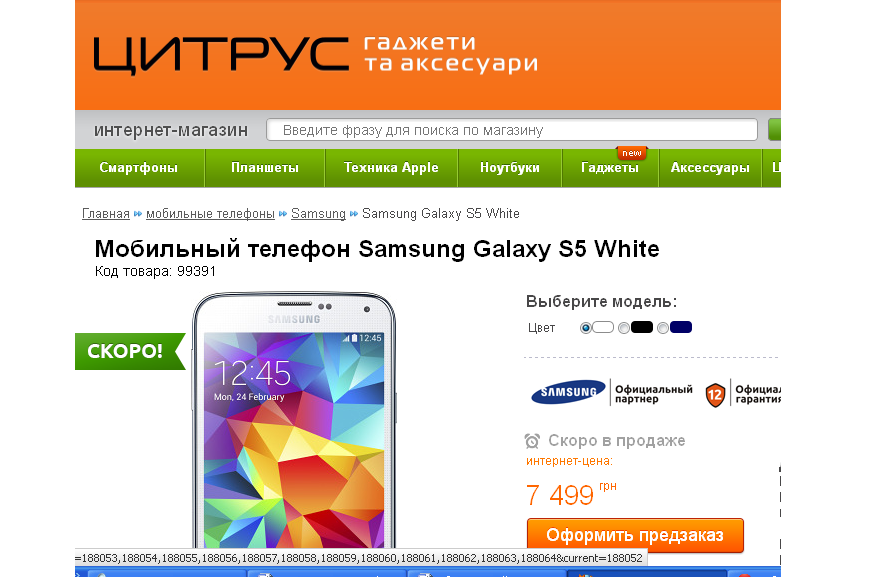Click the Оформить предзаказ button
Screen dimensions: 874x577
pos(635,535)
